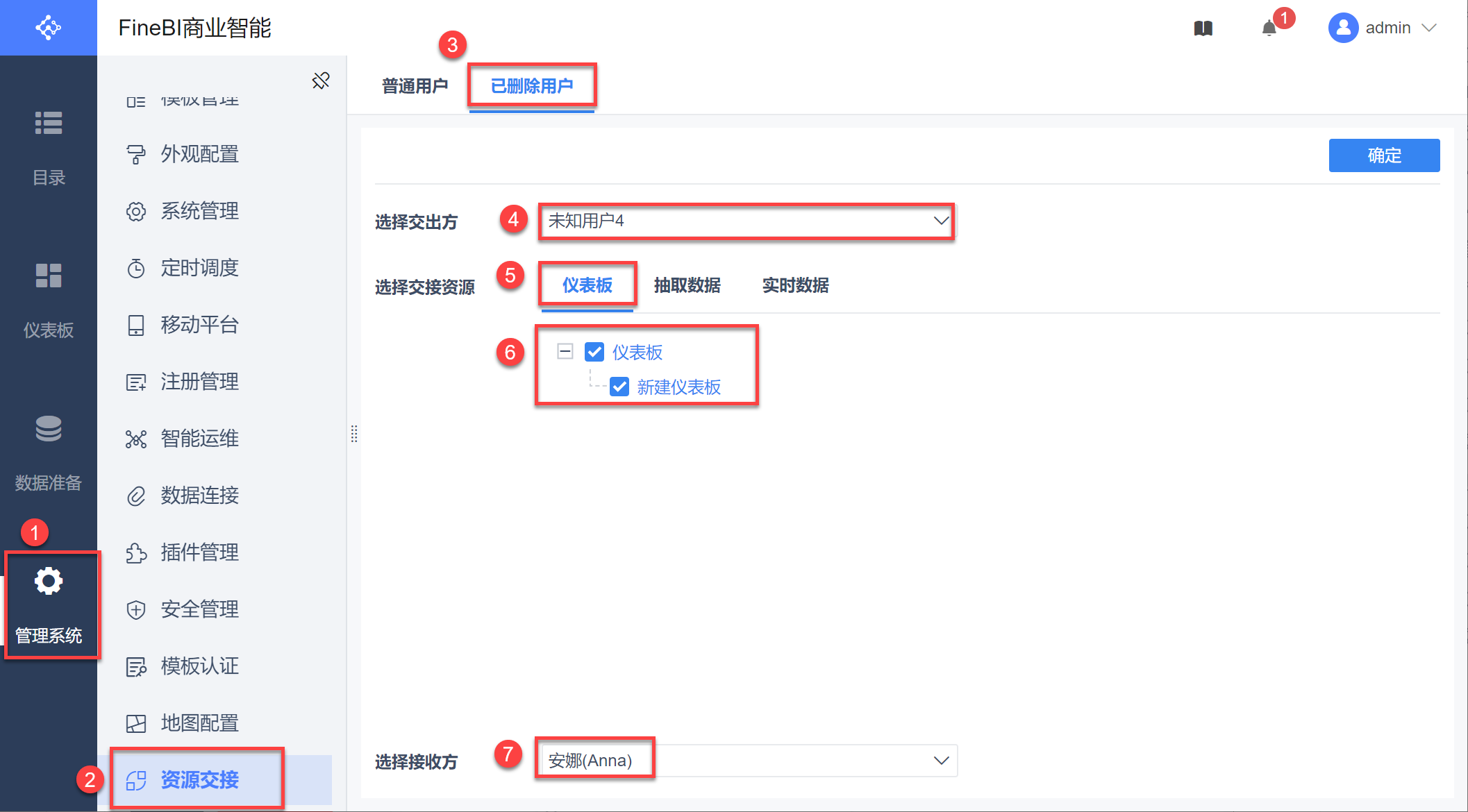Click the FineBI logo icon
This screenshot has width=1468, height=812.
(x=49, y=28)
